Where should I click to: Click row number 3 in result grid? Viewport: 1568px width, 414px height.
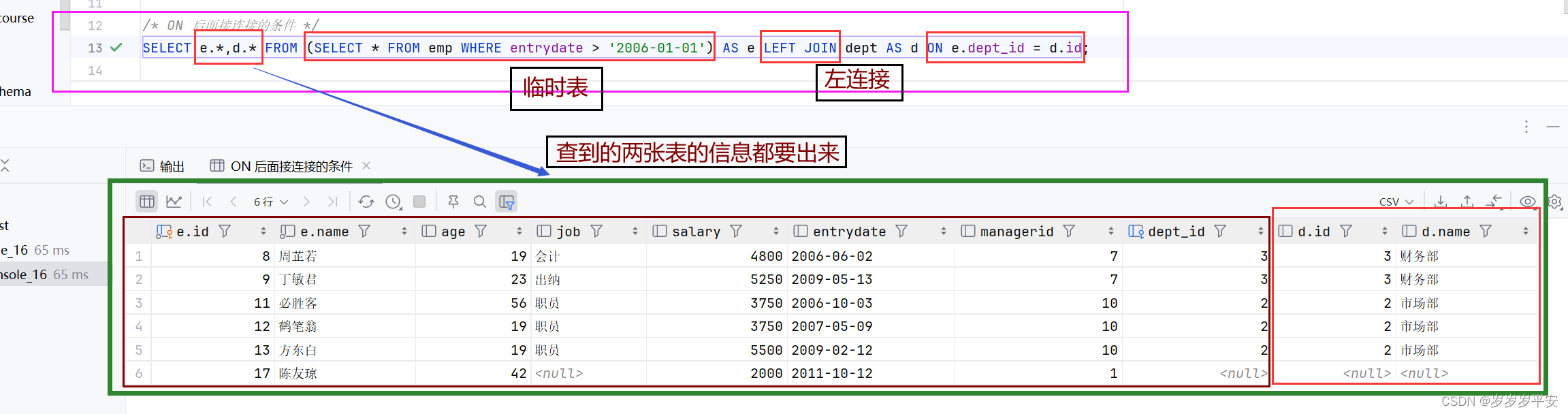tap(139, 303)
